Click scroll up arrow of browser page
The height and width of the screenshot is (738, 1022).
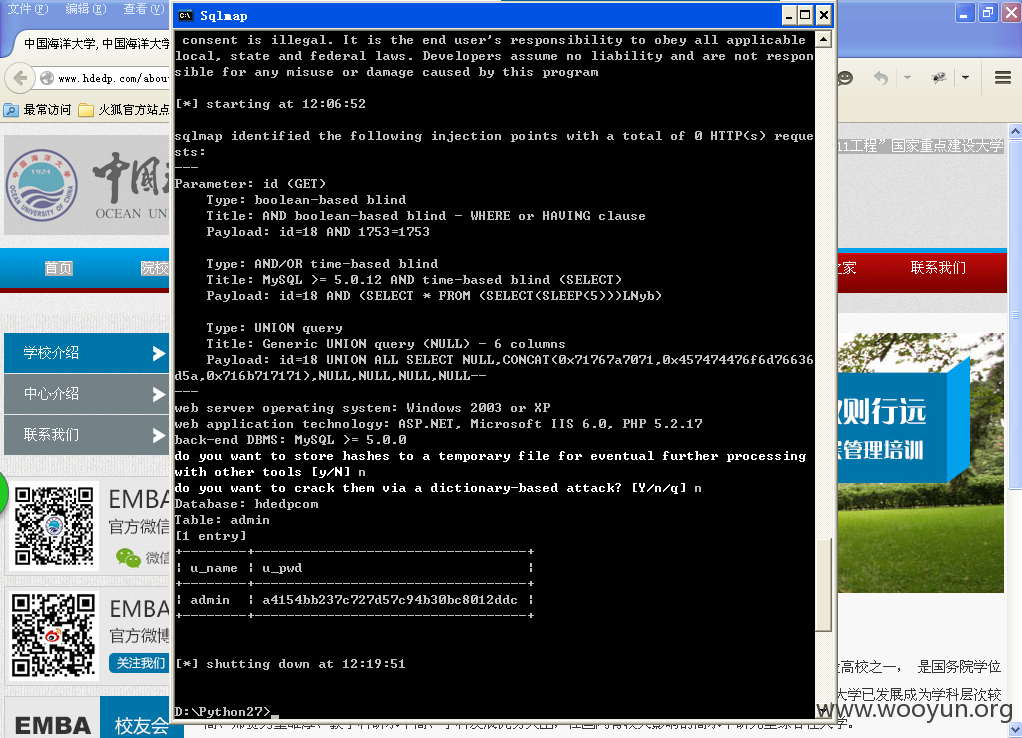pos(1015,131)
